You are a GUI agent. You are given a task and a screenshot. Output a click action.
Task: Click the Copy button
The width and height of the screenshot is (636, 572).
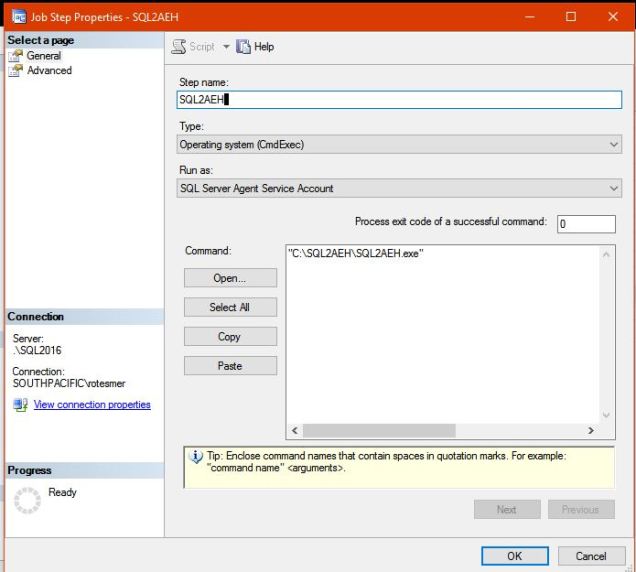pos(230,336)
